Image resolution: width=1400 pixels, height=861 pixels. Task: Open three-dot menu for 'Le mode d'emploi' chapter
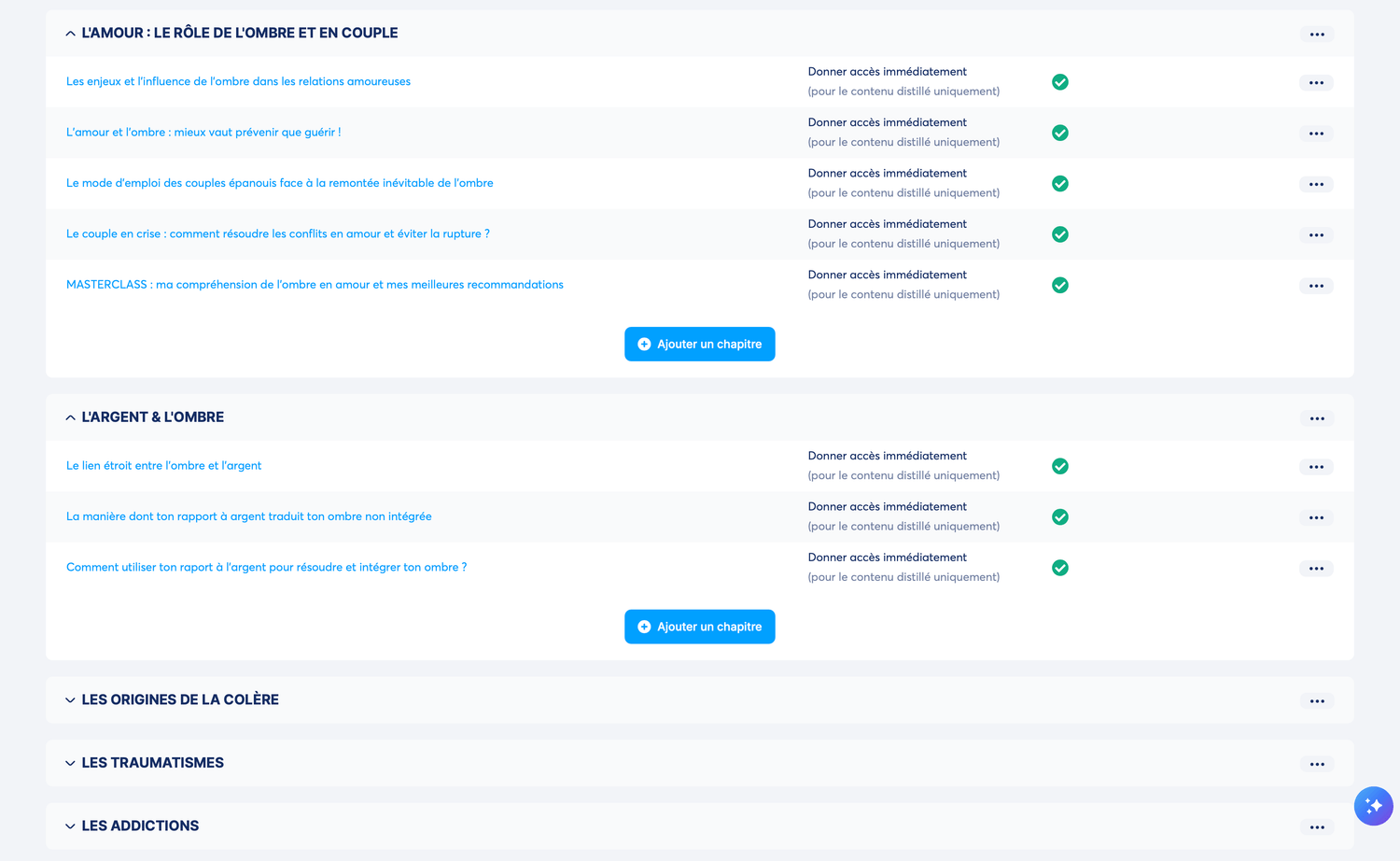[x=1315, y=185]
